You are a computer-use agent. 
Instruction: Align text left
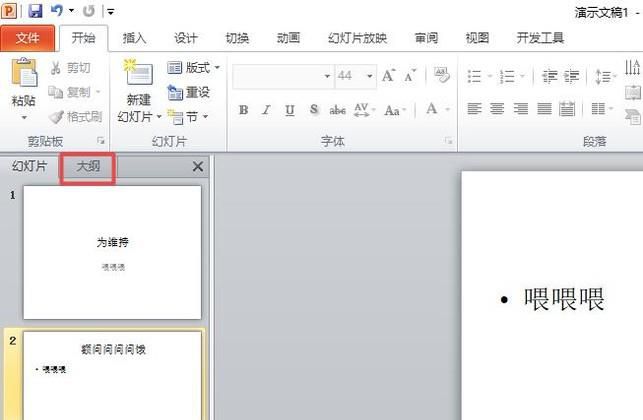[x=474, y=109]
